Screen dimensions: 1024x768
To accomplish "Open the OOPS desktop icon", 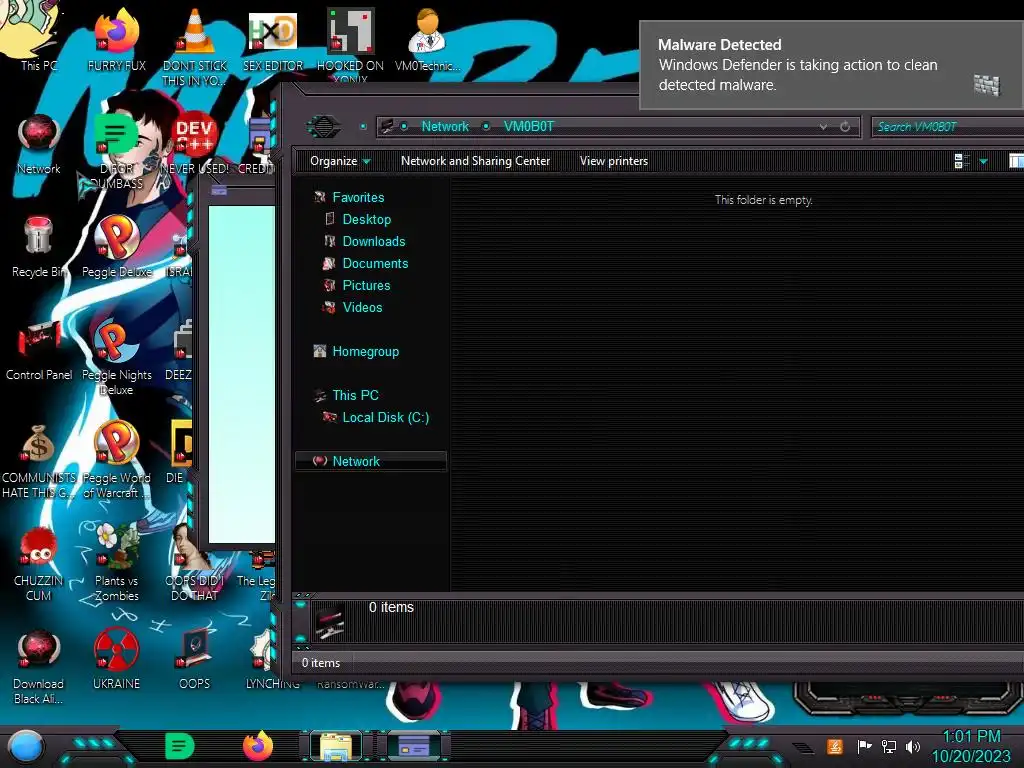I will click(x=195, y=658).
